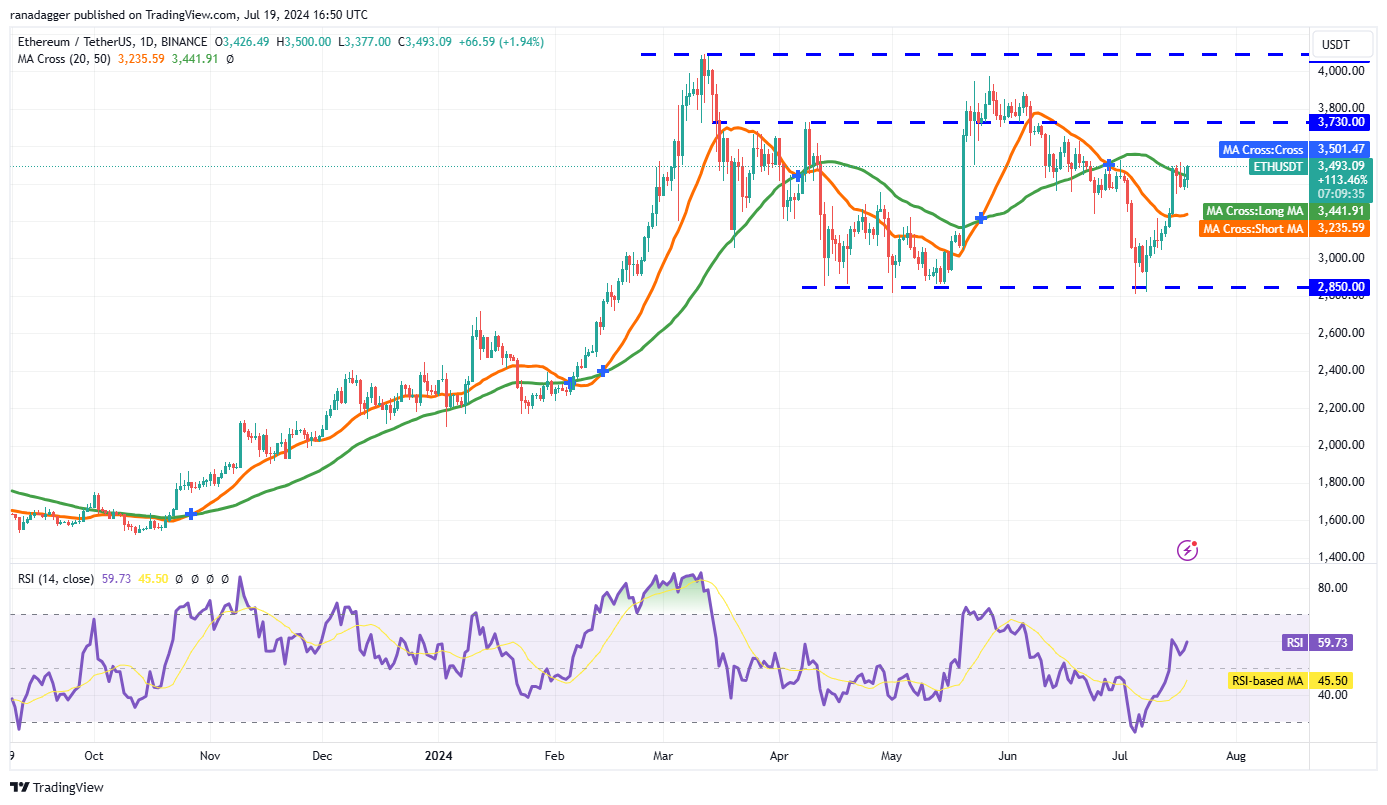
Task: Click purple 59.73 in the RSI legend
Action: [115, 578]
